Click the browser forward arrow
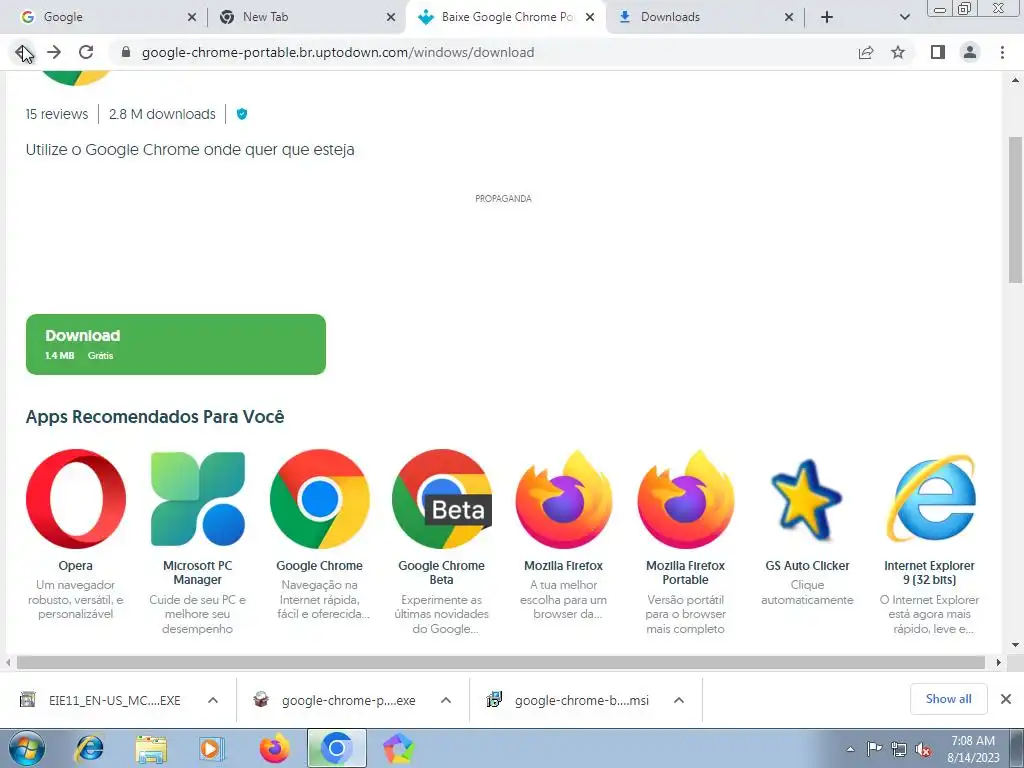 (x=54, y=52)
